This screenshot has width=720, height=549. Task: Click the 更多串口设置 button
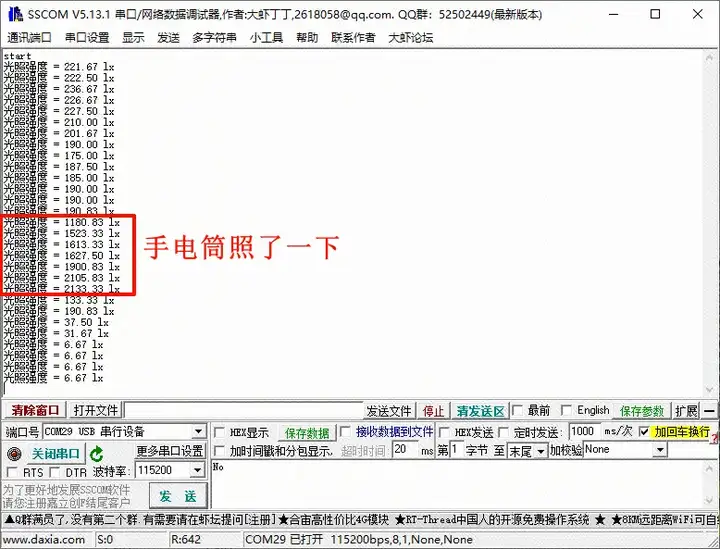[170, 451]
